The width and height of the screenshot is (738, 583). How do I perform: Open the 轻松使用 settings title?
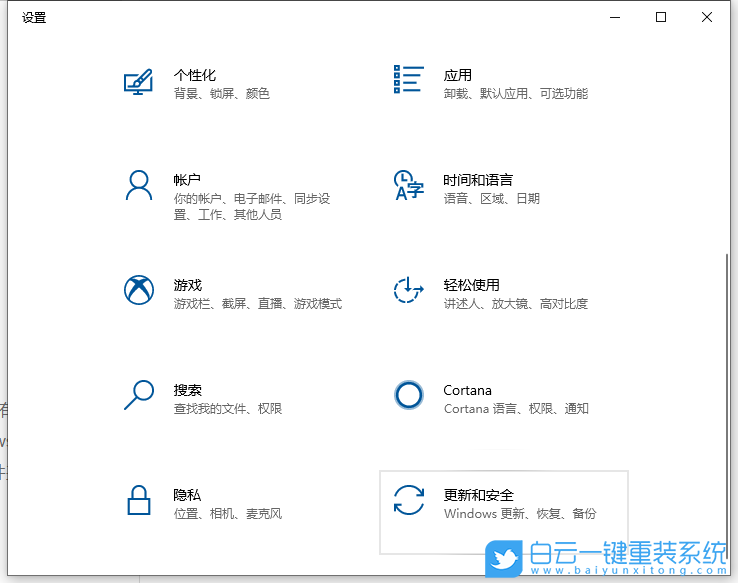[472, 285]
